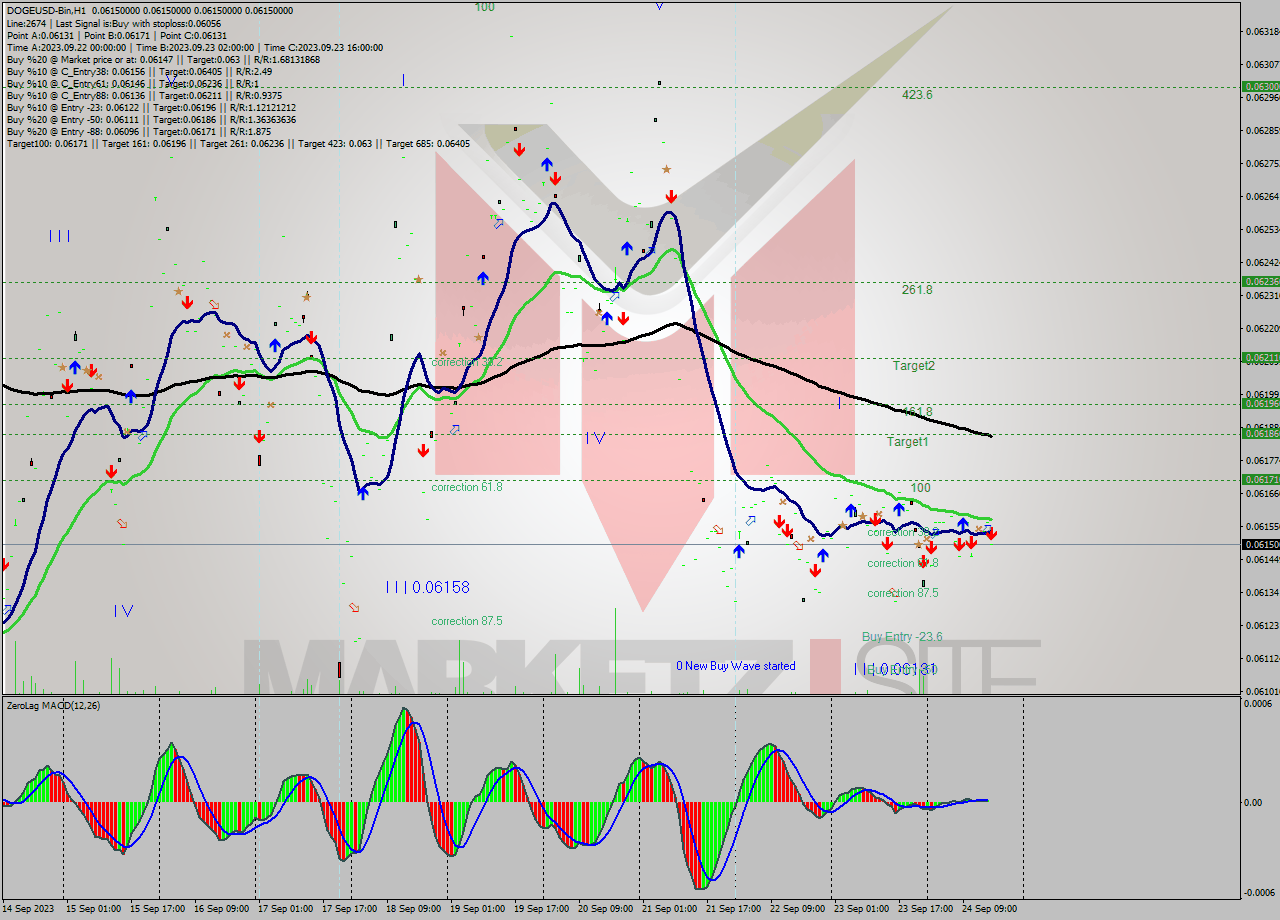Select the Target2 level label
The height and width of the screenshot is (920, 1280).
[914, 366]
